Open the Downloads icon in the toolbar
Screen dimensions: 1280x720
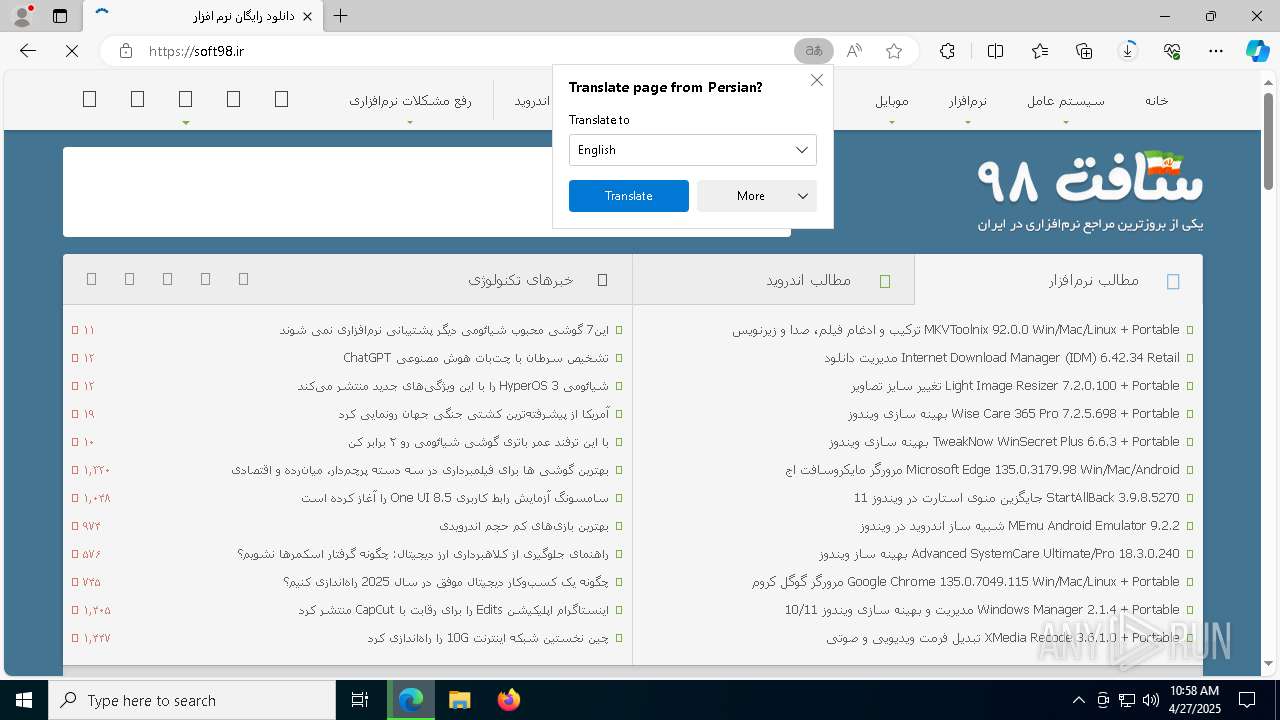click(x=1128, y=51)
